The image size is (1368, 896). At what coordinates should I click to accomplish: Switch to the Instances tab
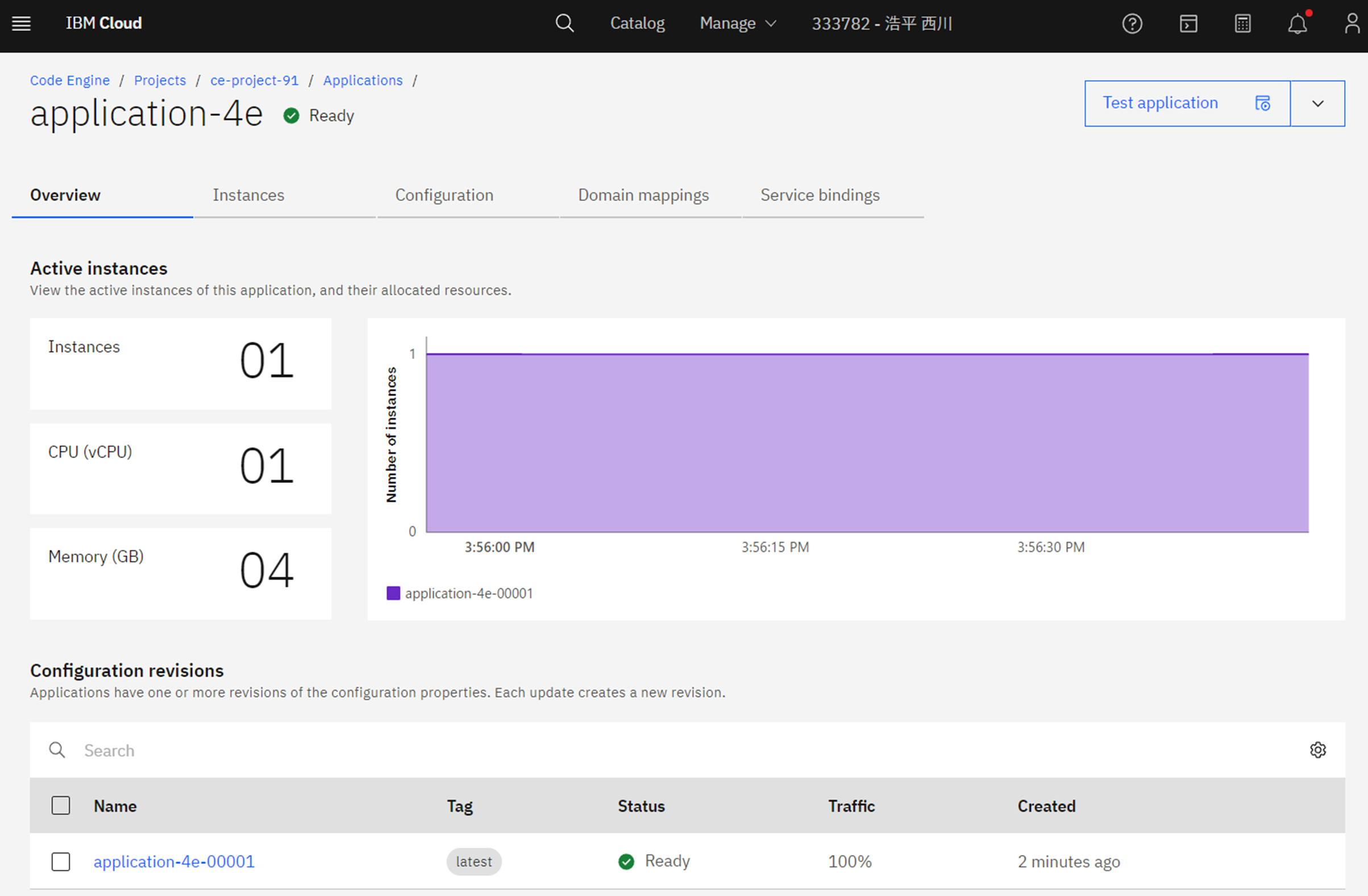pos(248,195)
